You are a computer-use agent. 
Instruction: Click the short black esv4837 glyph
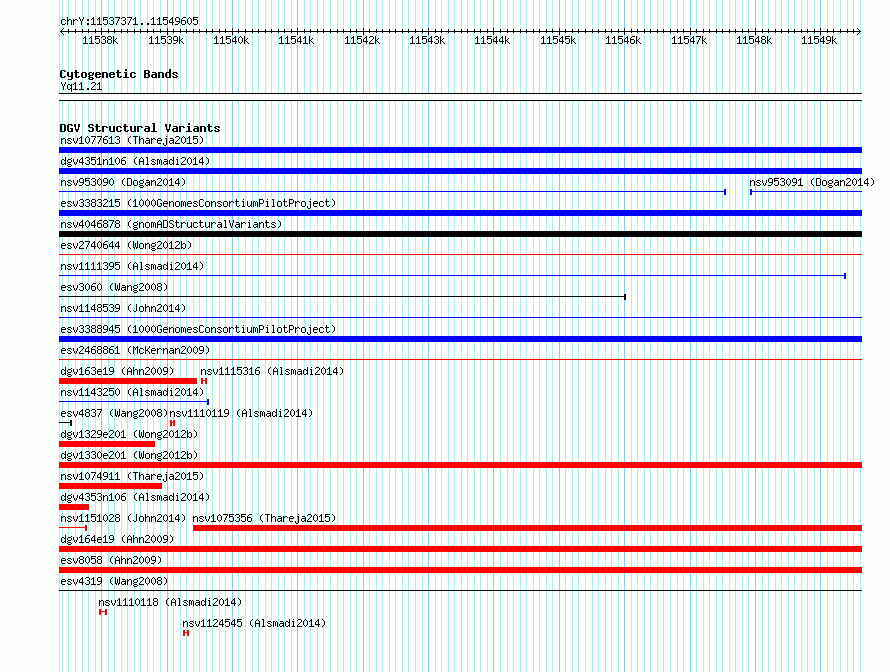pos(65,423)
